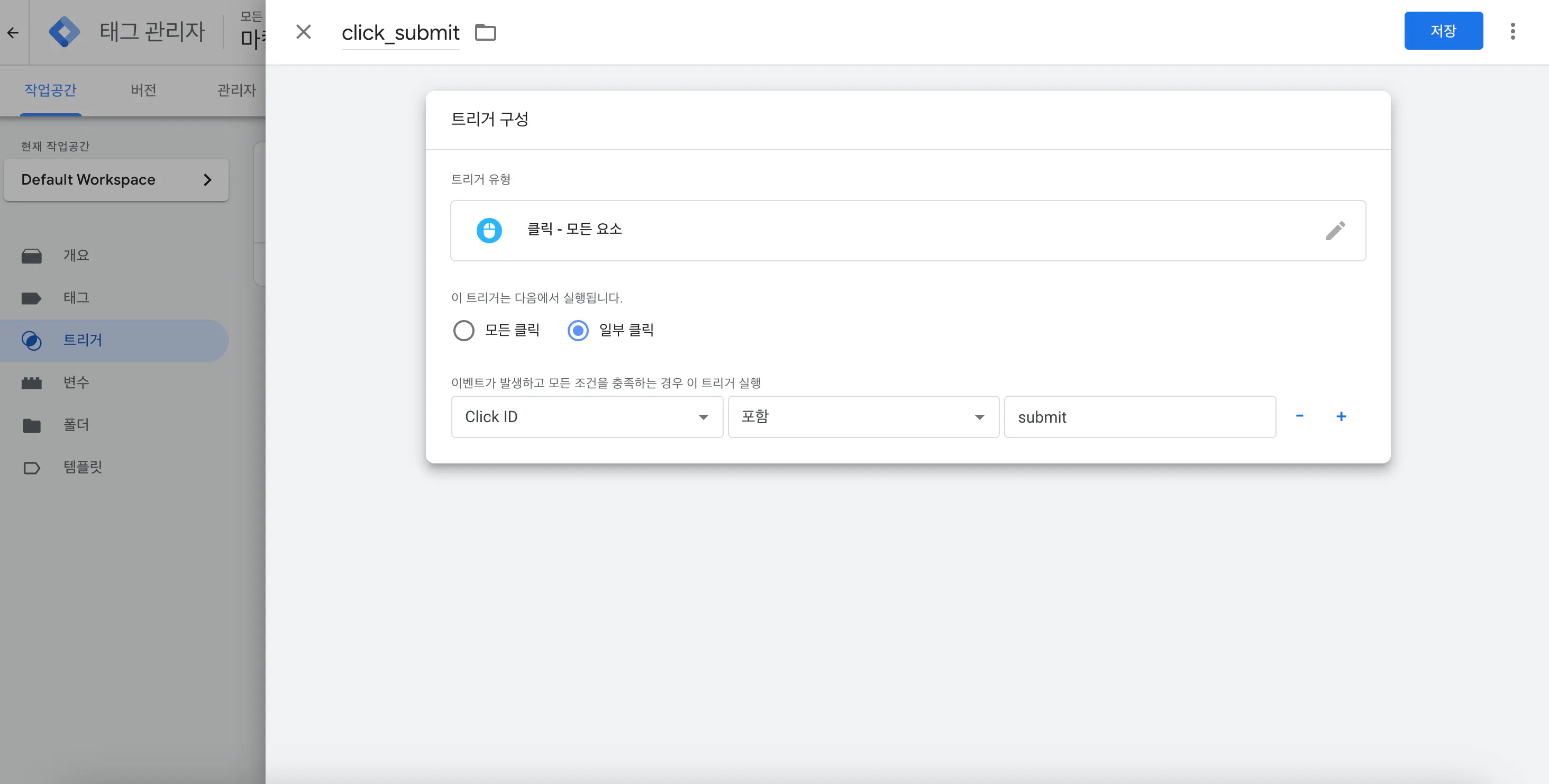The width and height of the screenshot is (1549, 784).
Task: Click the blue 저장 save button
Action: pyautogui.click(x=1443, y=31)
